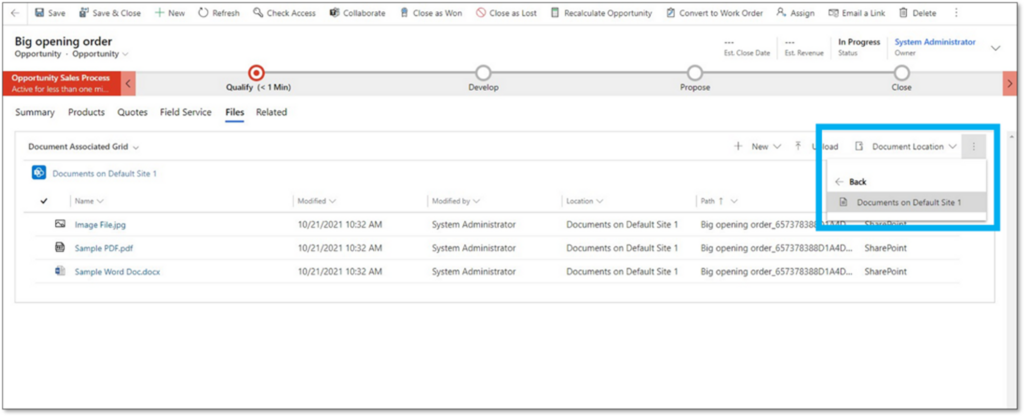Open the grid's New dropdown
This screenshot has width=1024, height=416.
(x=758, y=147)
